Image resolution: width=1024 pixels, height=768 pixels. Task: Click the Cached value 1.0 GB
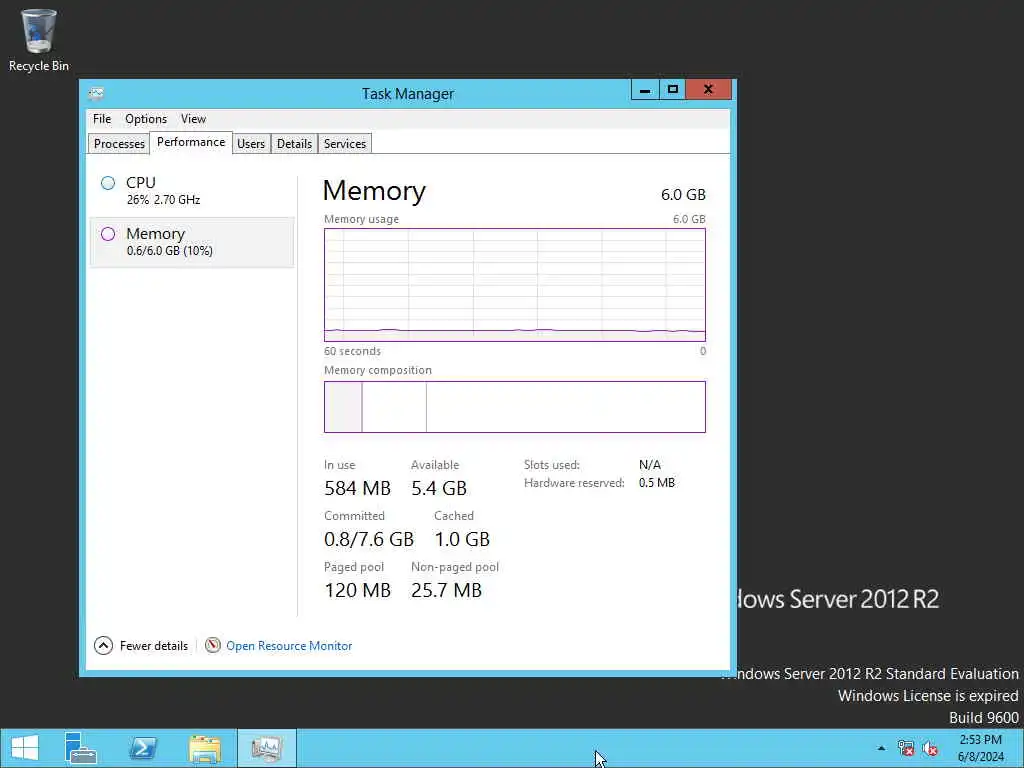point(462,539)
